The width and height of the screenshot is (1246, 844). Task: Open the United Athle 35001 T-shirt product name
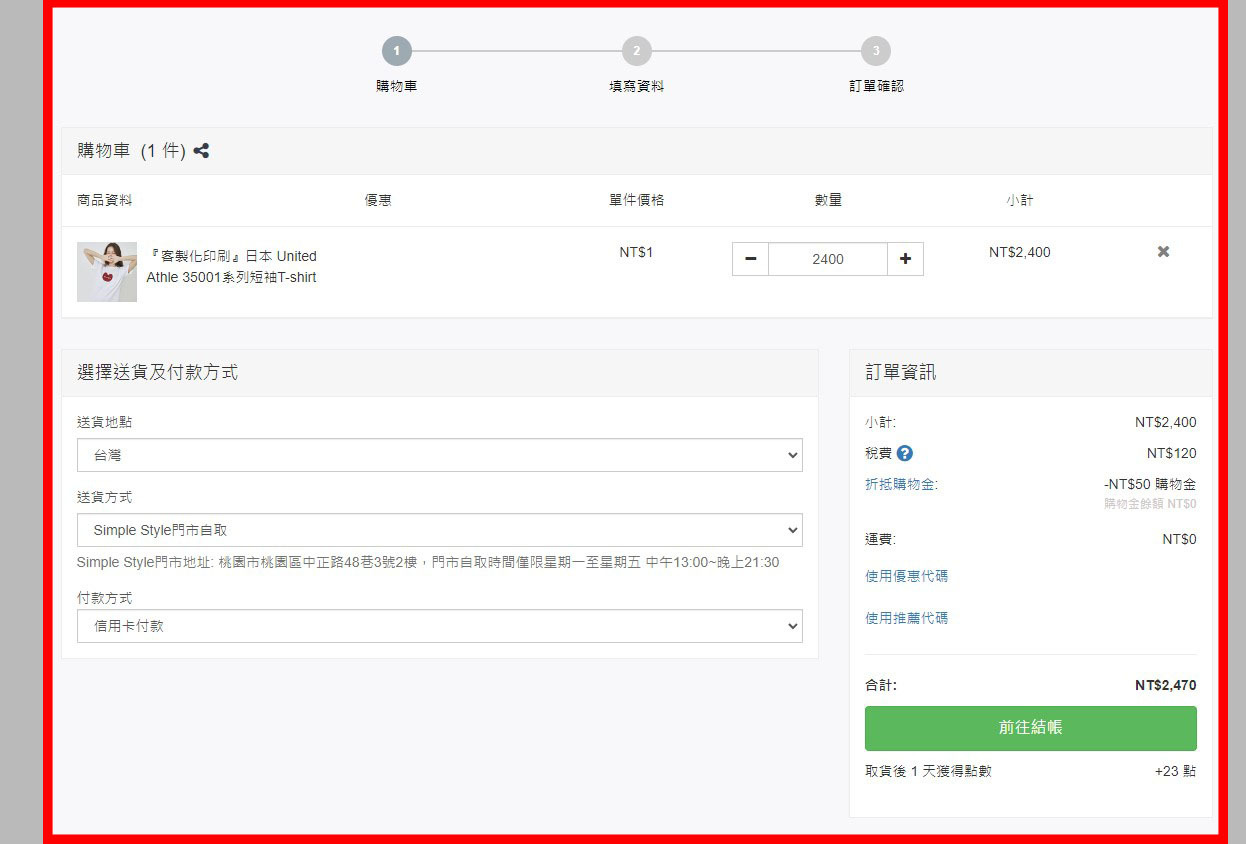pyautogui.click(x=231, y=267)
